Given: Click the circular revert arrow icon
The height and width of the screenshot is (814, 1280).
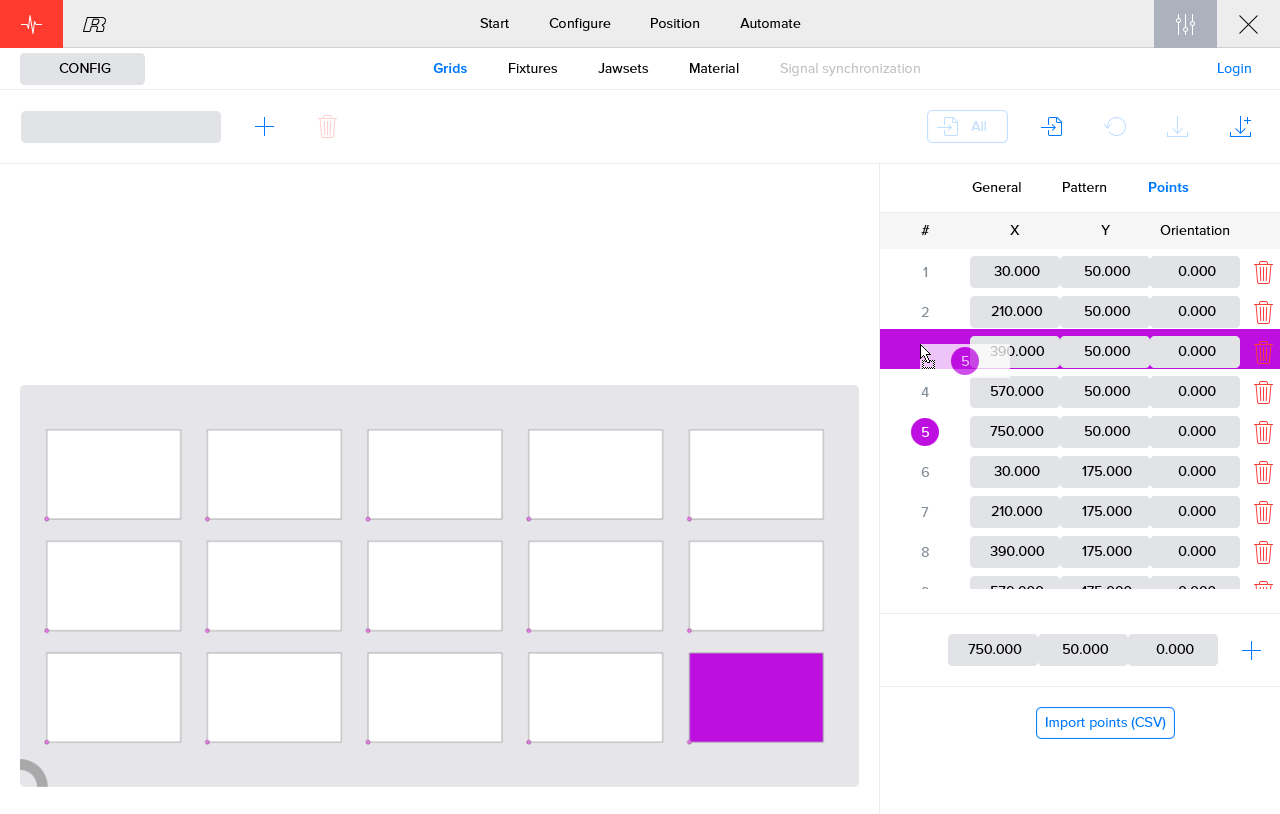Looking at the screenshot, I should pyautogui.click(x=1115, y=126).
